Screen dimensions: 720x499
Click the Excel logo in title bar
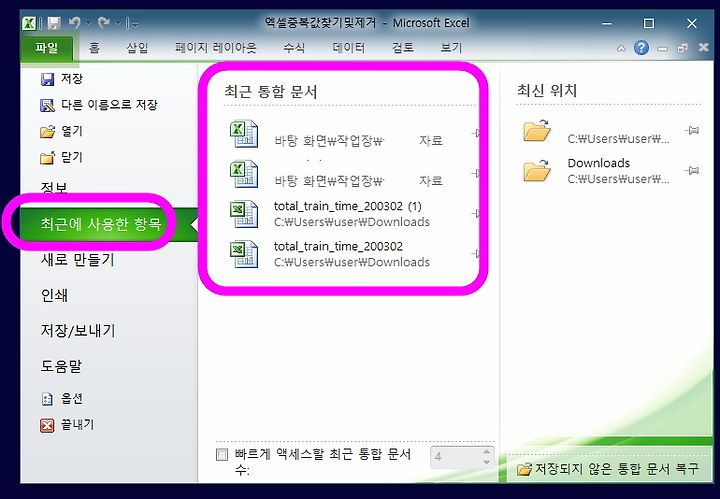pyautogui.click(x=29, y=23)
